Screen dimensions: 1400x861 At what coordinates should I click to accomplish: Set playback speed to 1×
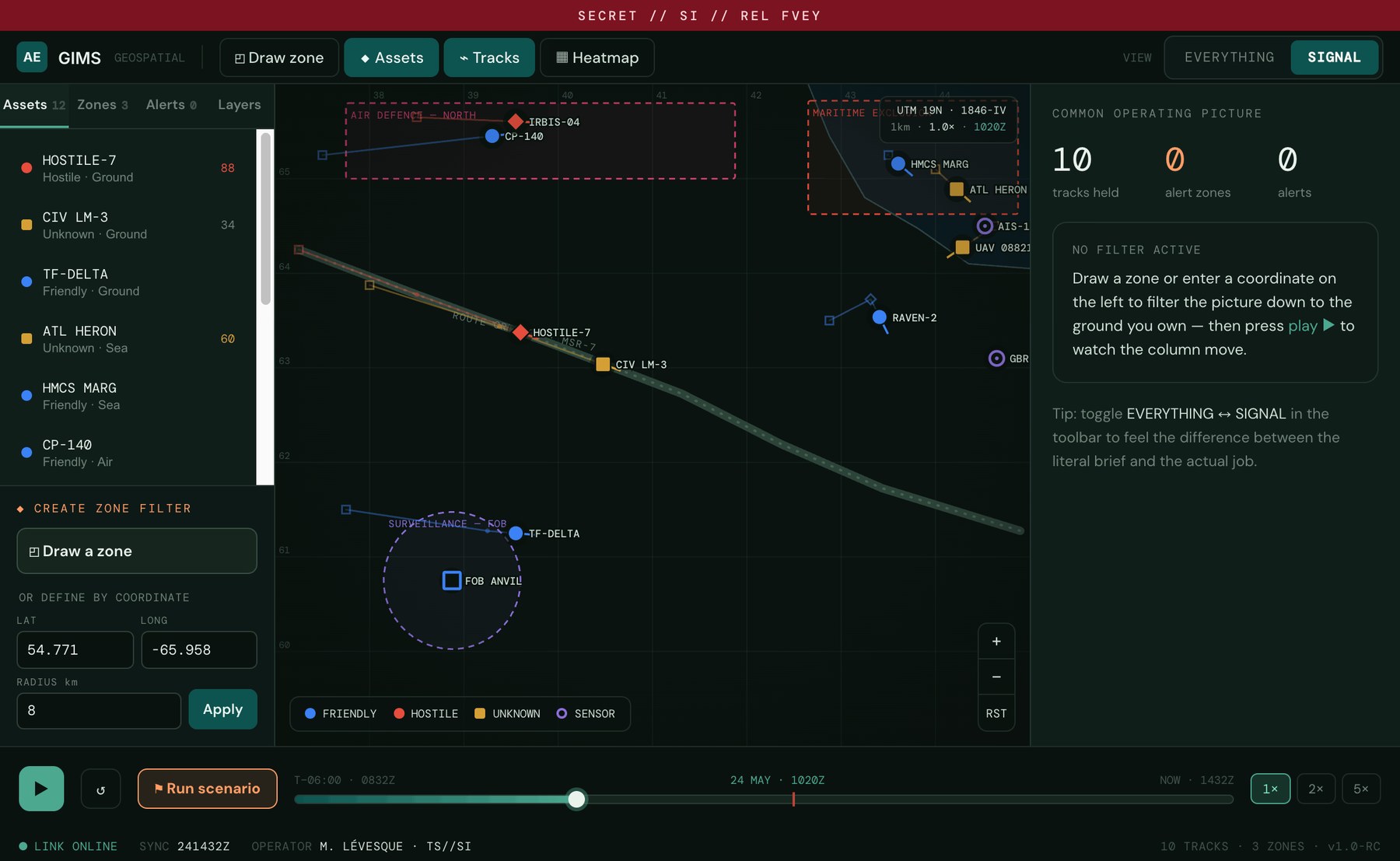point(1270,789)
